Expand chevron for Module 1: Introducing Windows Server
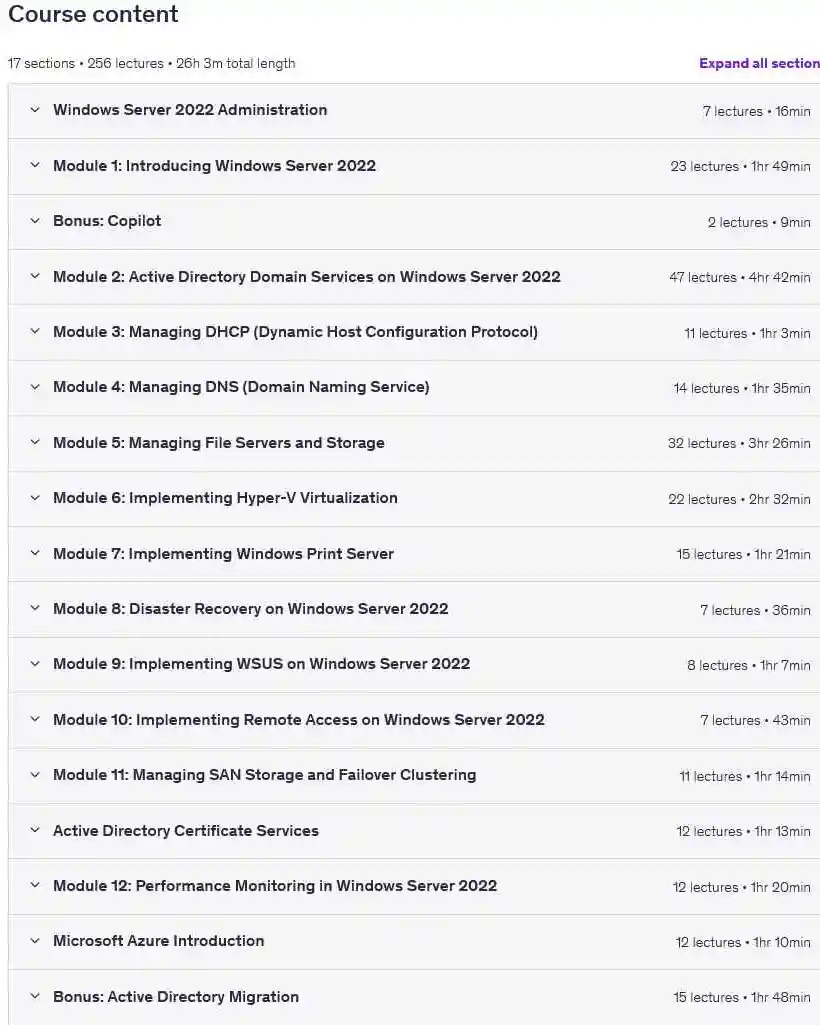 click(x=35, y=165)
